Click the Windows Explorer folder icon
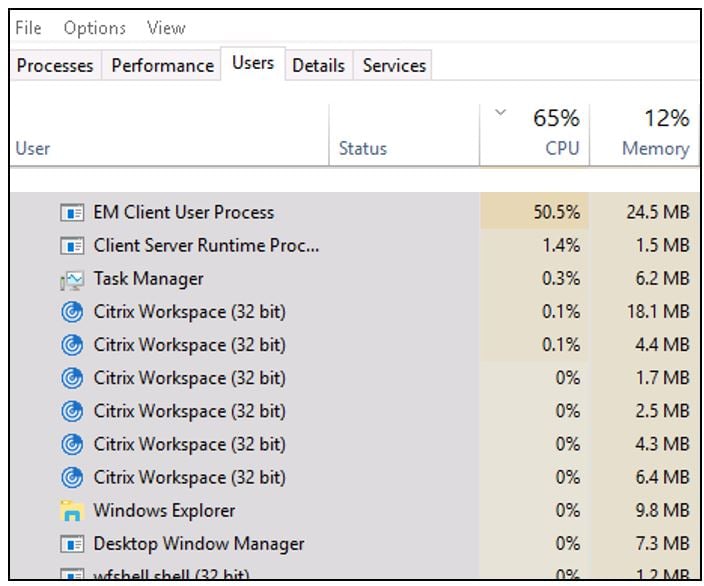The width and height of the screenshot is (704, 586). tap(71, 511)
